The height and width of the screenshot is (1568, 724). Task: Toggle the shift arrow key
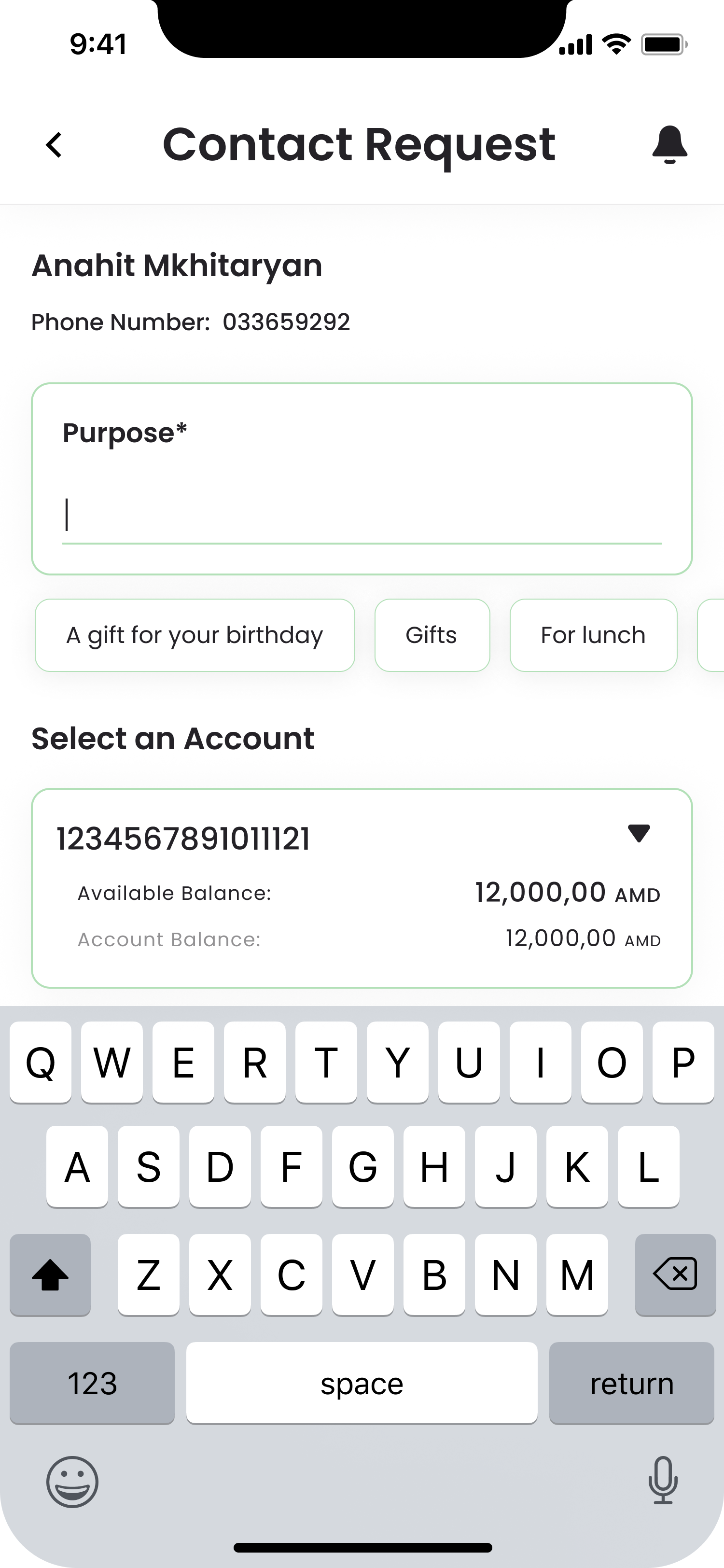click(x=50, y=1274)
